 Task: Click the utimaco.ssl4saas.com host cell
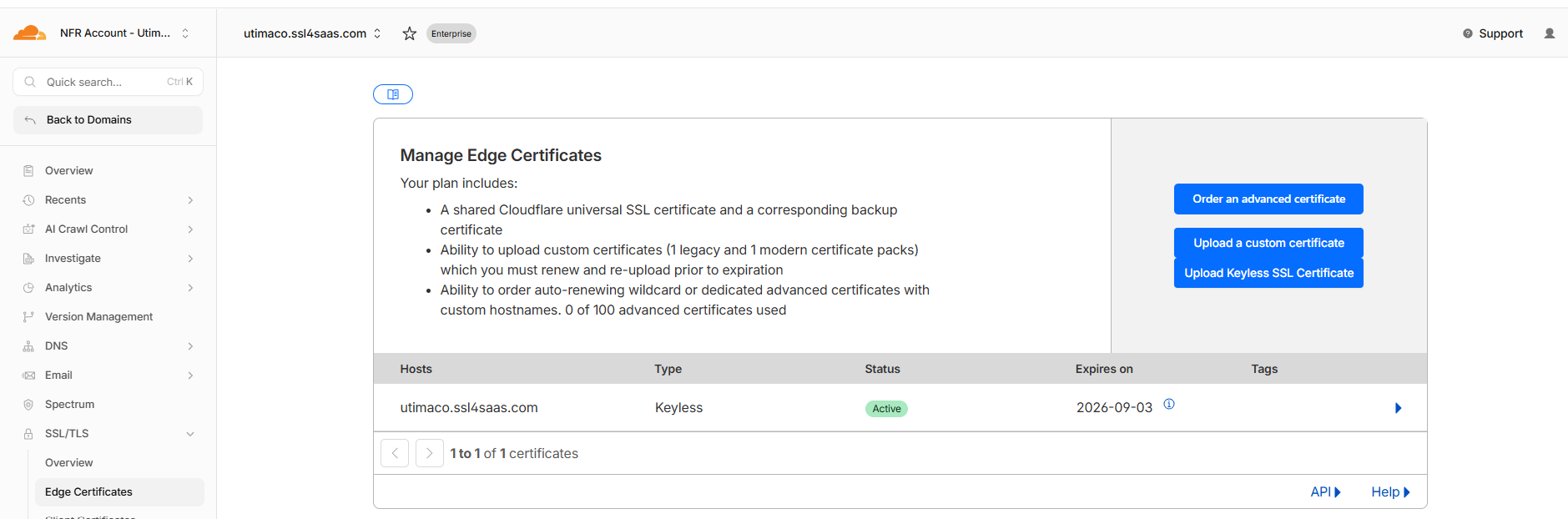click(469, 407)
